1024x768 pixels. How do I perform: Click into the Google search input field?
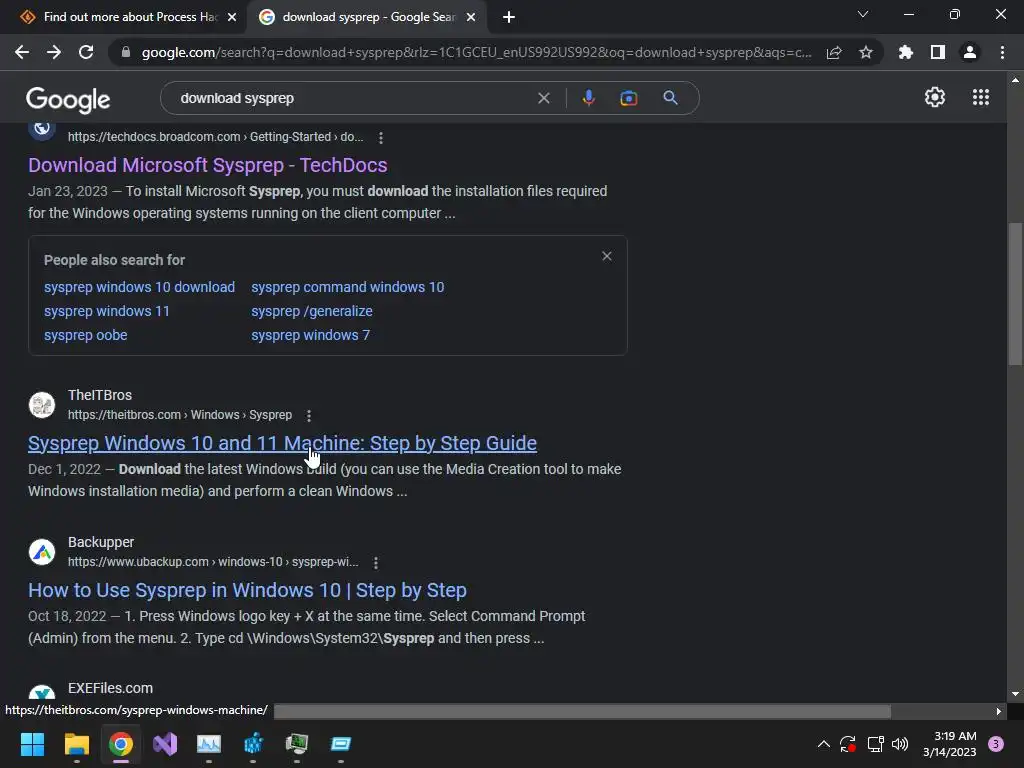(x=353, y=98)
